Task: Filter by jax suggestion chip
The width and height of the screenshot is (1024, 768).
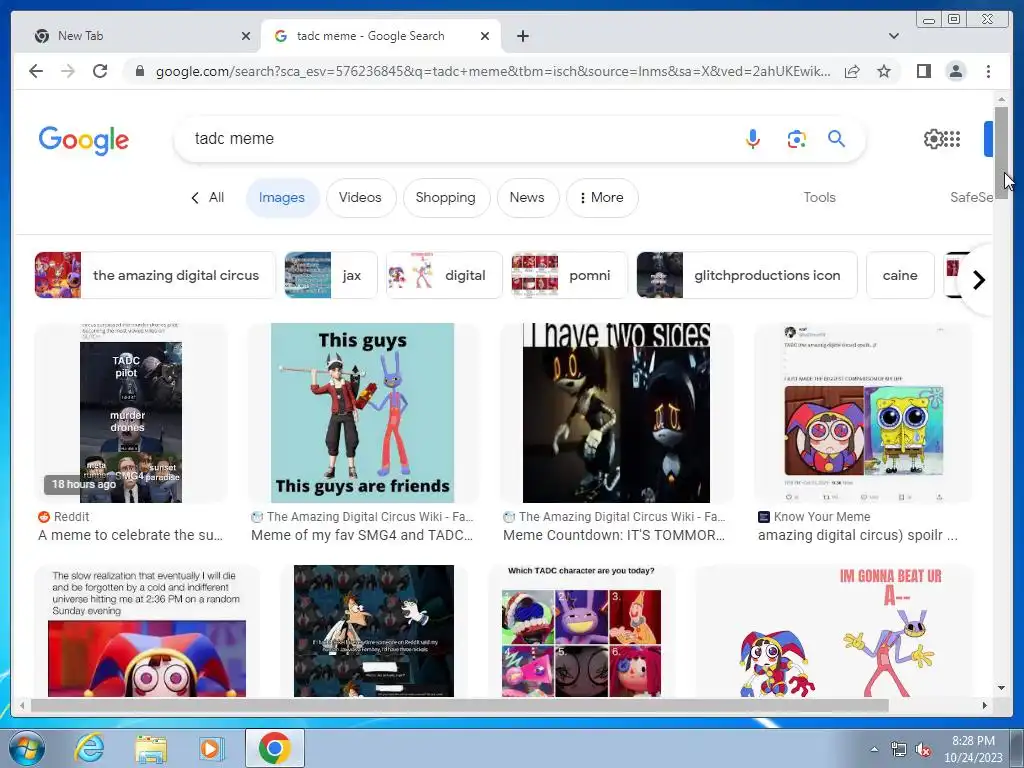Action: [330, 275]
